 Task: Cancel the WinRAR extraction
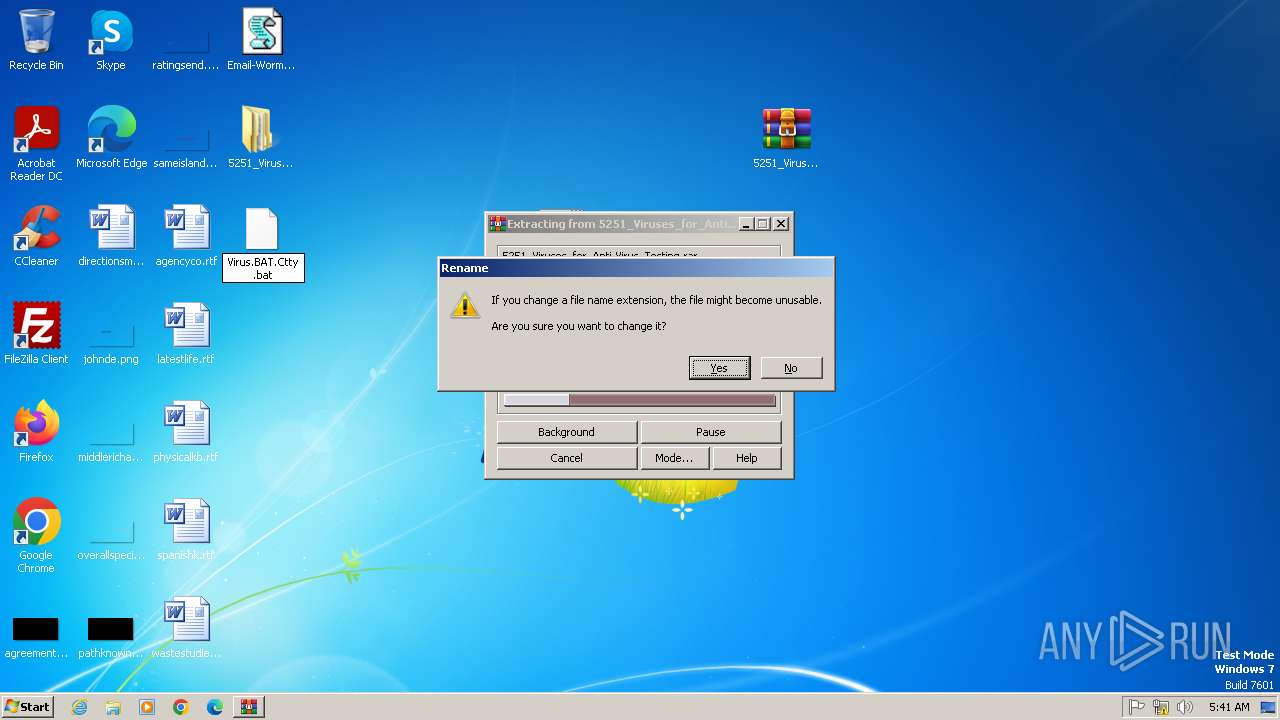(566, 458)
